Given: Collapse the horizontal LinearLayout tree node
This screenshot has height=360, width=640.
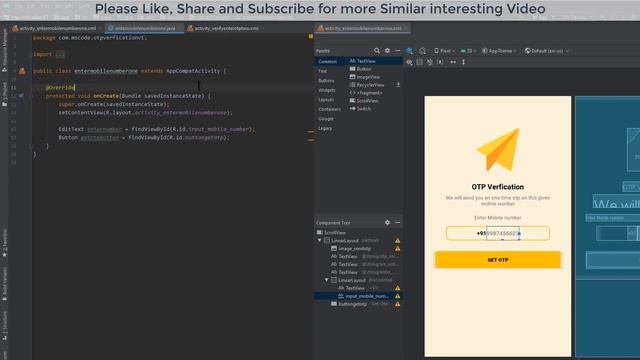Looking at the screenshot, I should pos(327,280).
